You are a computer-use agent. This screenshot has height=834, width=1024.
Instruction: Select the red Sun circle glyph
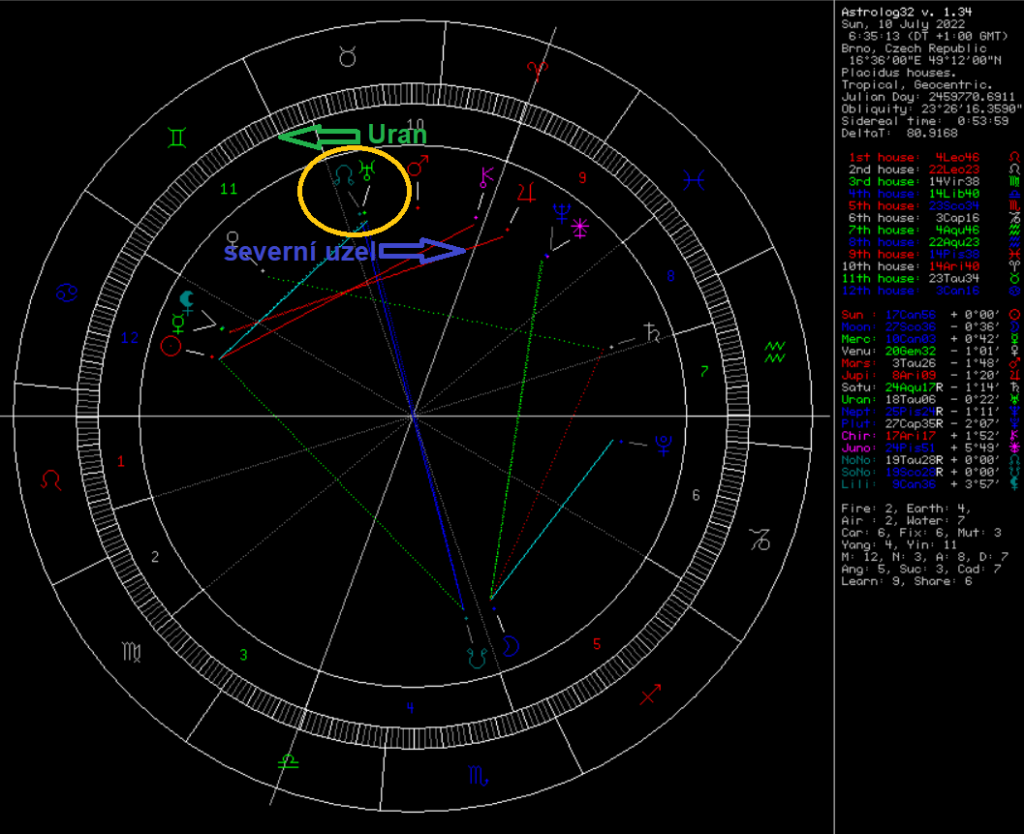click(x=171, y=347)
